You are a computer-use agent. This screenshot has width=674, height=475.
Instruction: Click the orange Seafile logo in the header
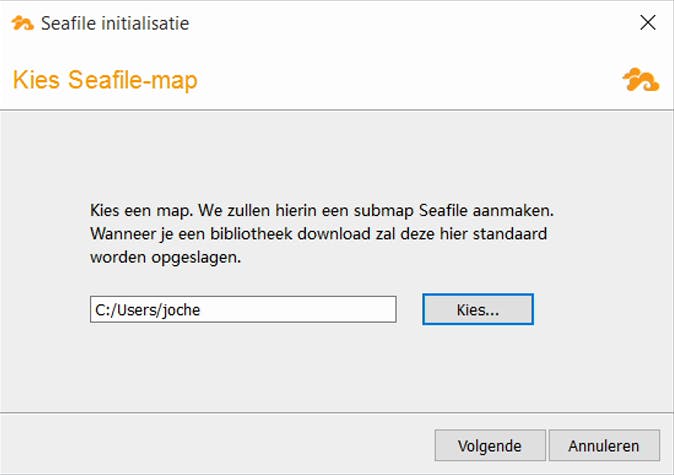coord(640,80)
